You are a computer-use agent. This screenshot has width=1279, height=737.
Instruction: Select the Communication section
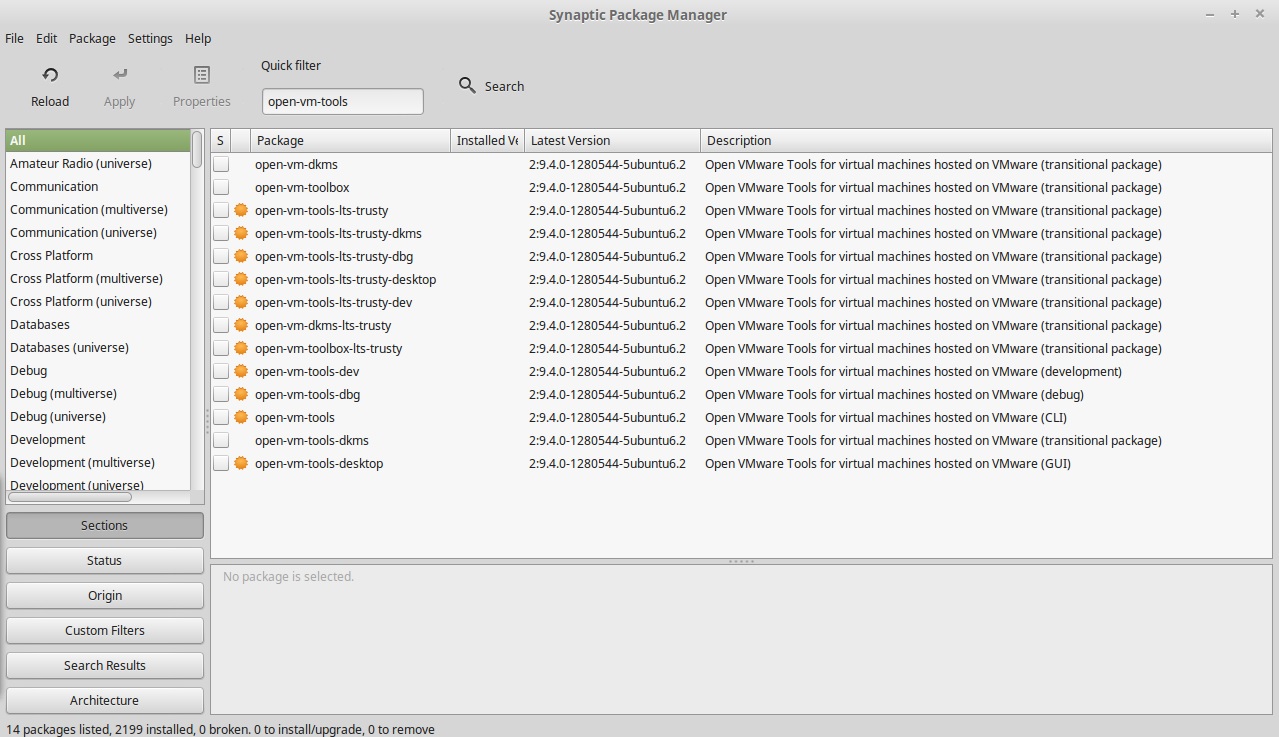98,186
